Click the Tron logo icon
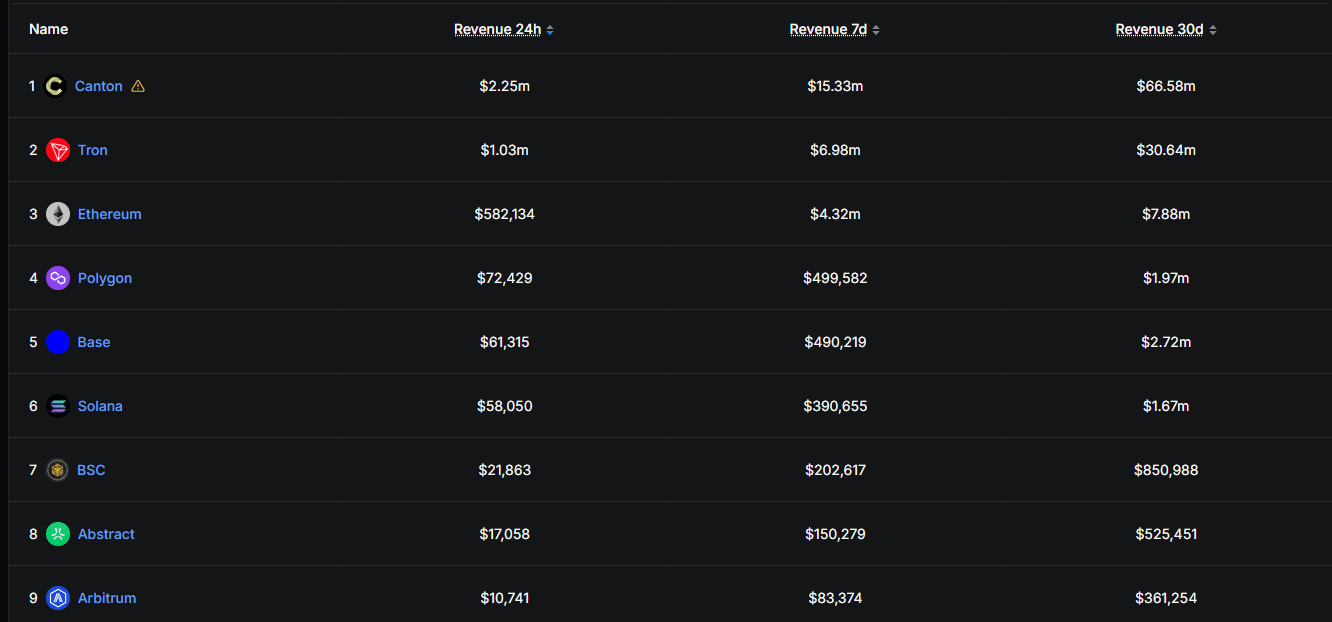The height and width of the screenshot is (622, 1332). 57,150
